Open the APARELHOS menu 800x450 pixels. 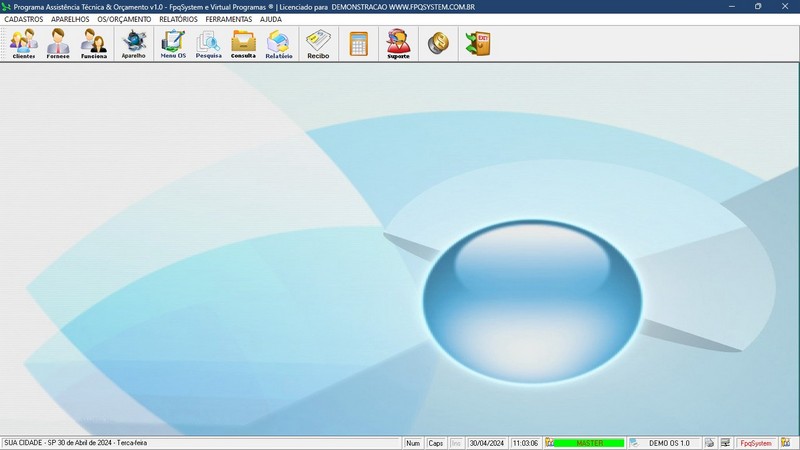click(x=70, y=19)
